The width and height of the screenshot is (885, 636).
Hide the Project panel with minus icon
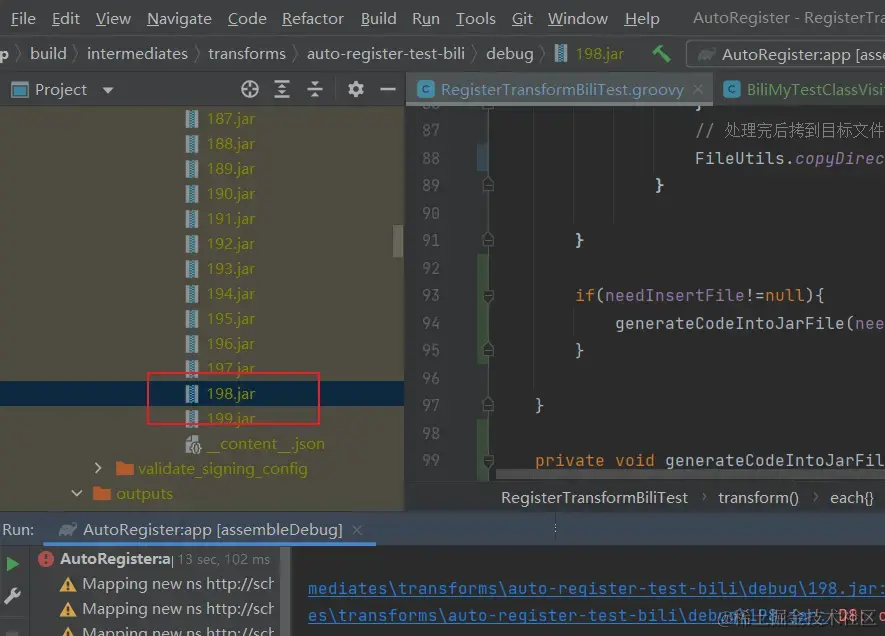tap(388, 89)
